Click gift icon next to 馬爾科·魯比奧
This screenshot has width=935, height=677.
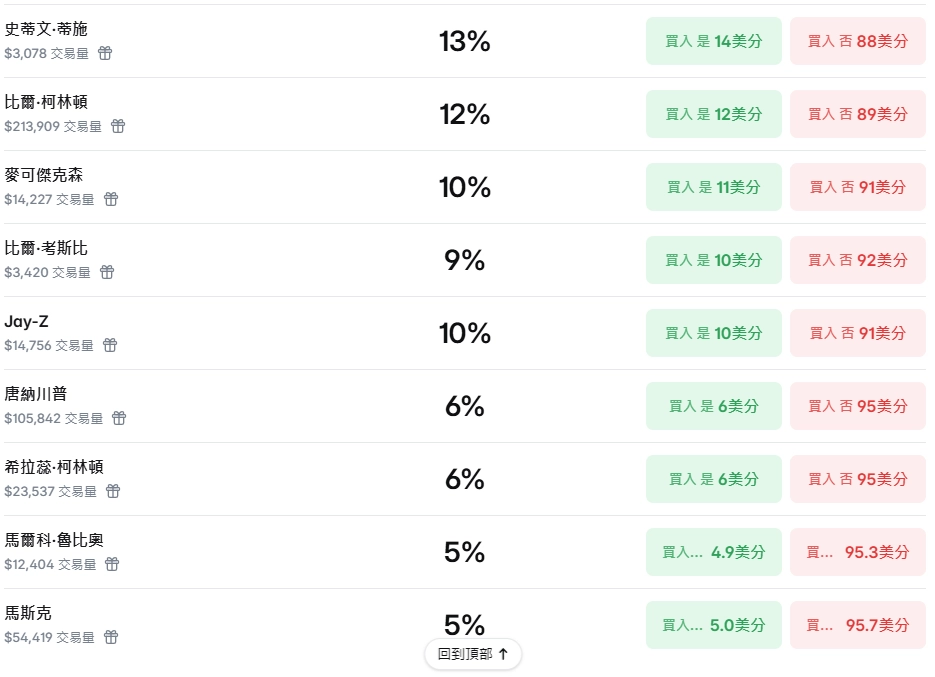click(112, 564)
